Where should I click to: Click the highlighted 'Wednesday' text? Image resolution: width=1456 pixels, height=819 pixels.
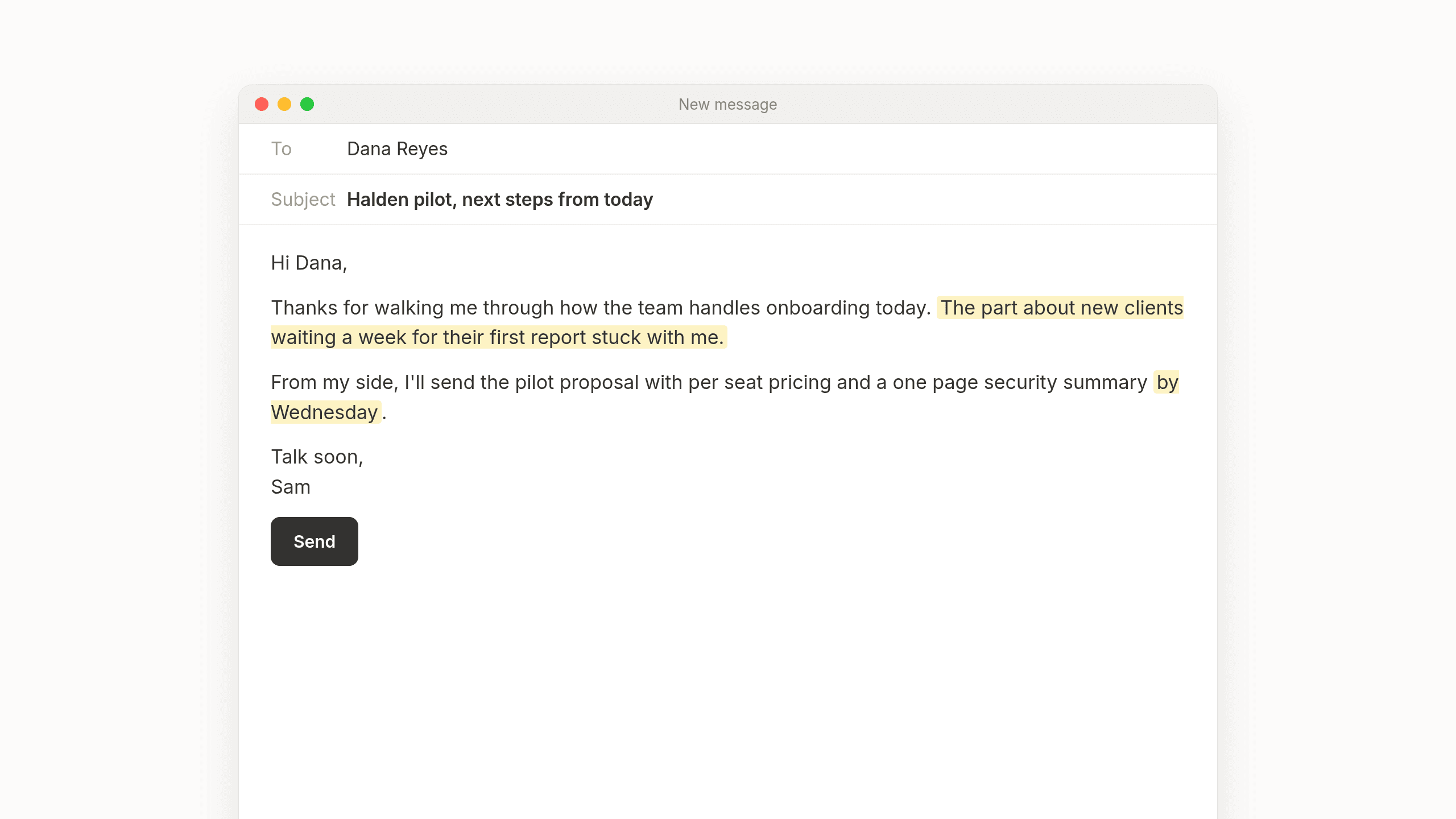[325, 412]
